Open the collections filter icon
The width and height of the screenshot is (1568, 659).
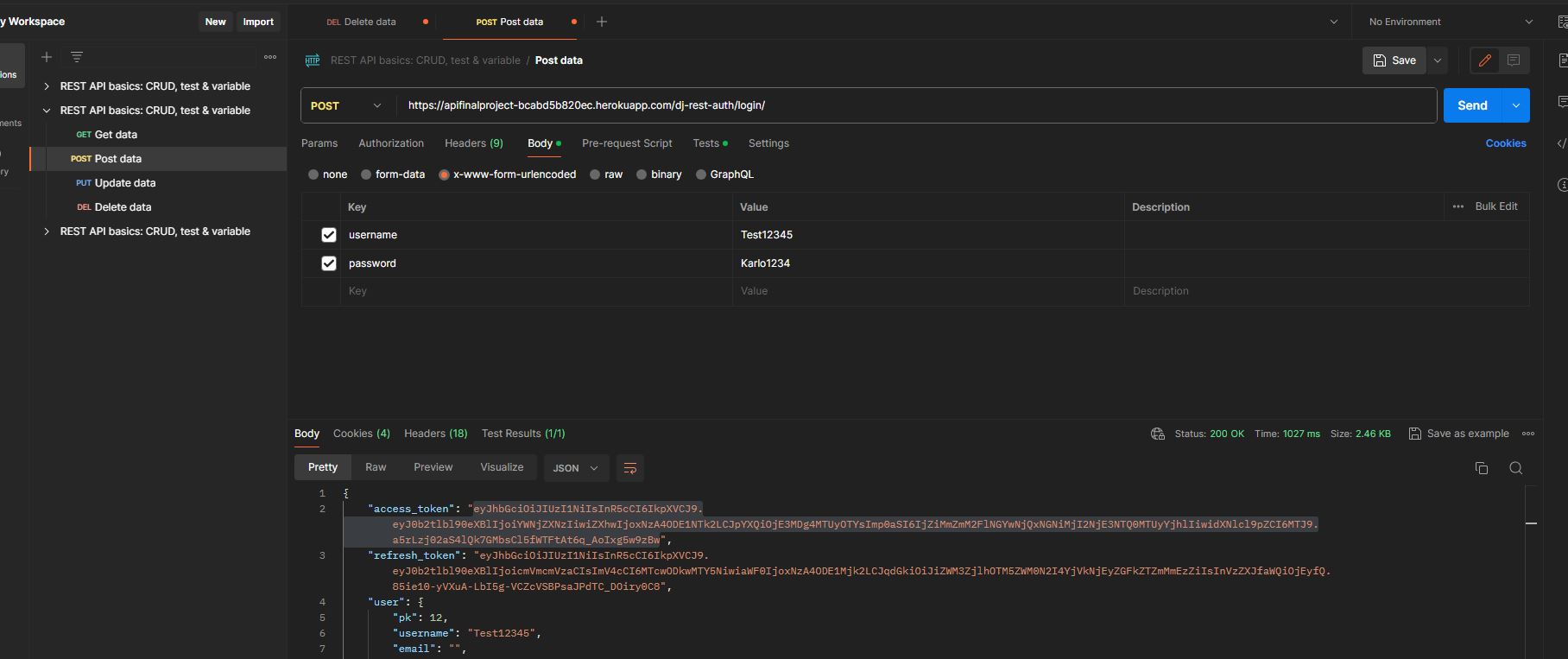tap(77, 57)
